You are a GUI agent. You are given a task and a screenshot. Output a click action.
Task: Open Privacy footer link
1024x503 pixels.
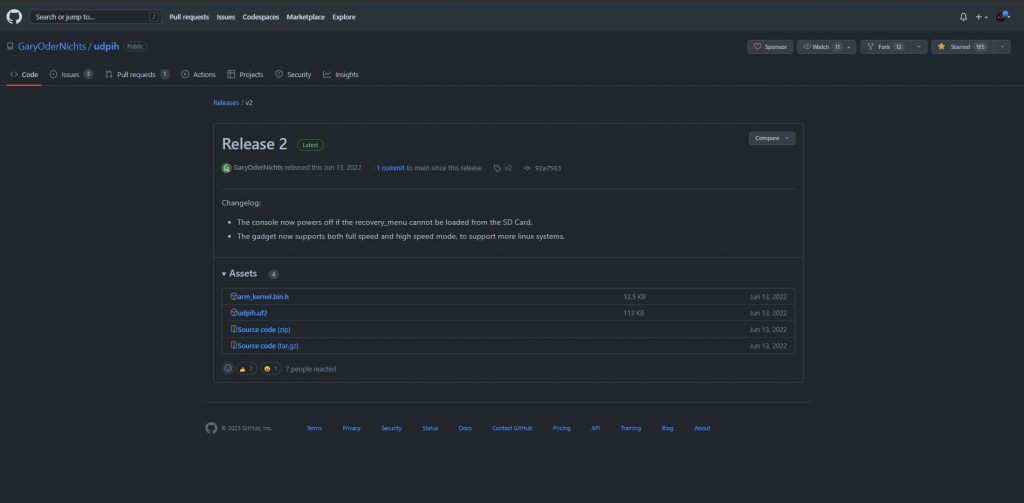[351, 429]
